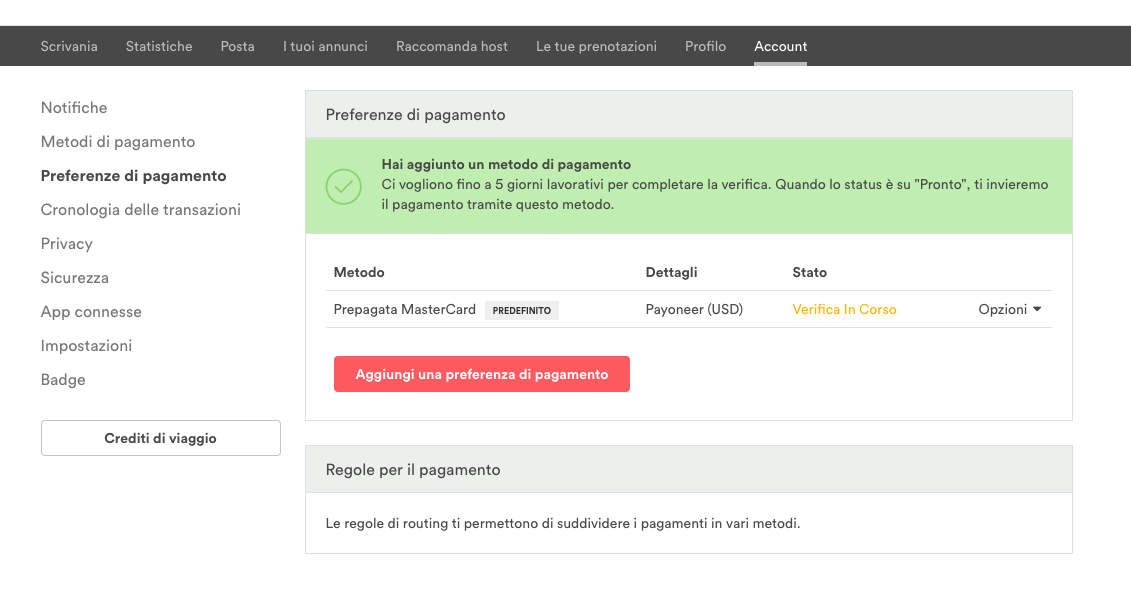
Task: Select Raccomanda host in navigation
Action: click(x=451, y=46)
